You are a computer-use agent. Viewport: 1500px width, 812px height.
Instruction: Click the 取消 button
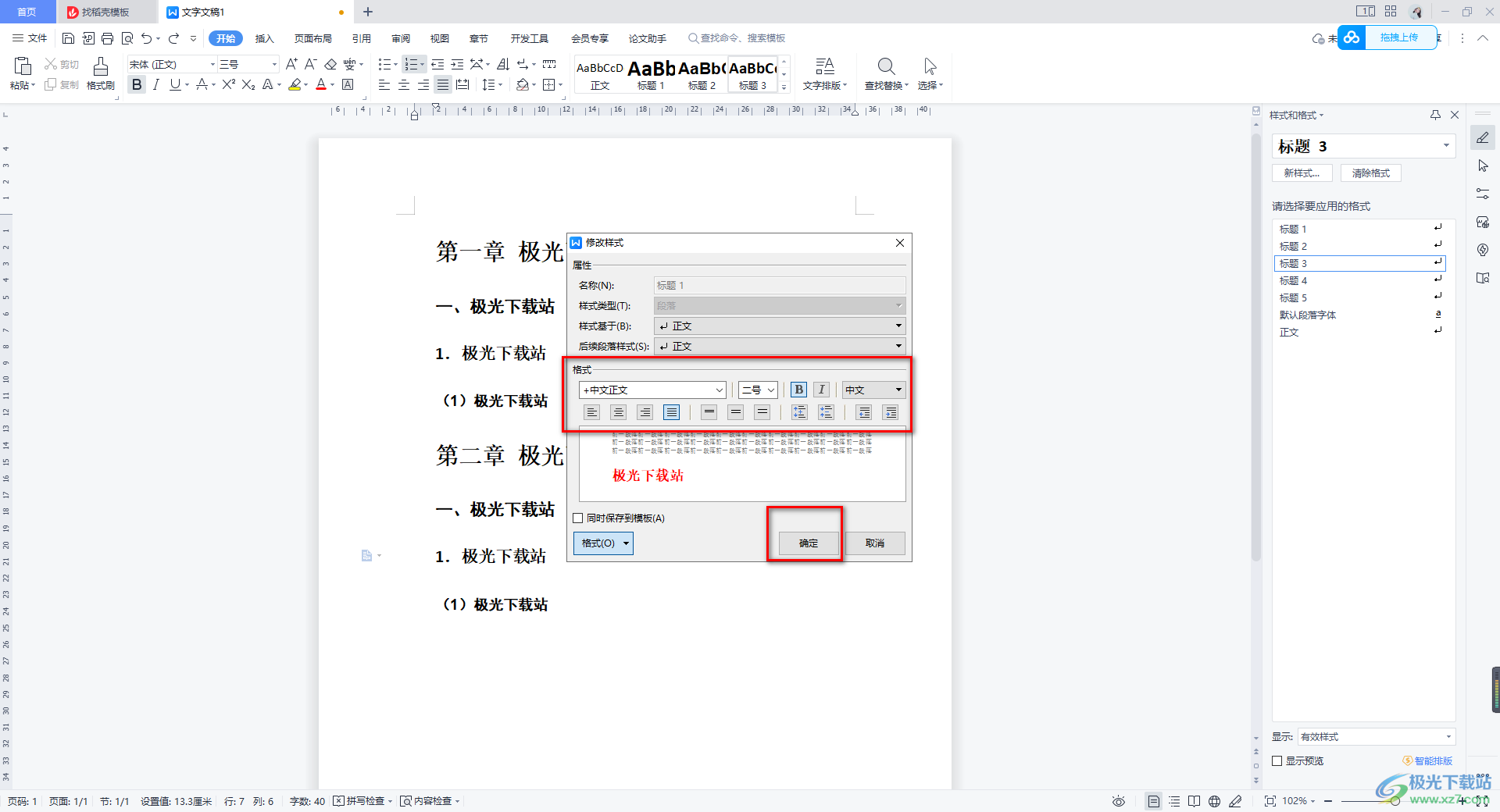point(875,543)
